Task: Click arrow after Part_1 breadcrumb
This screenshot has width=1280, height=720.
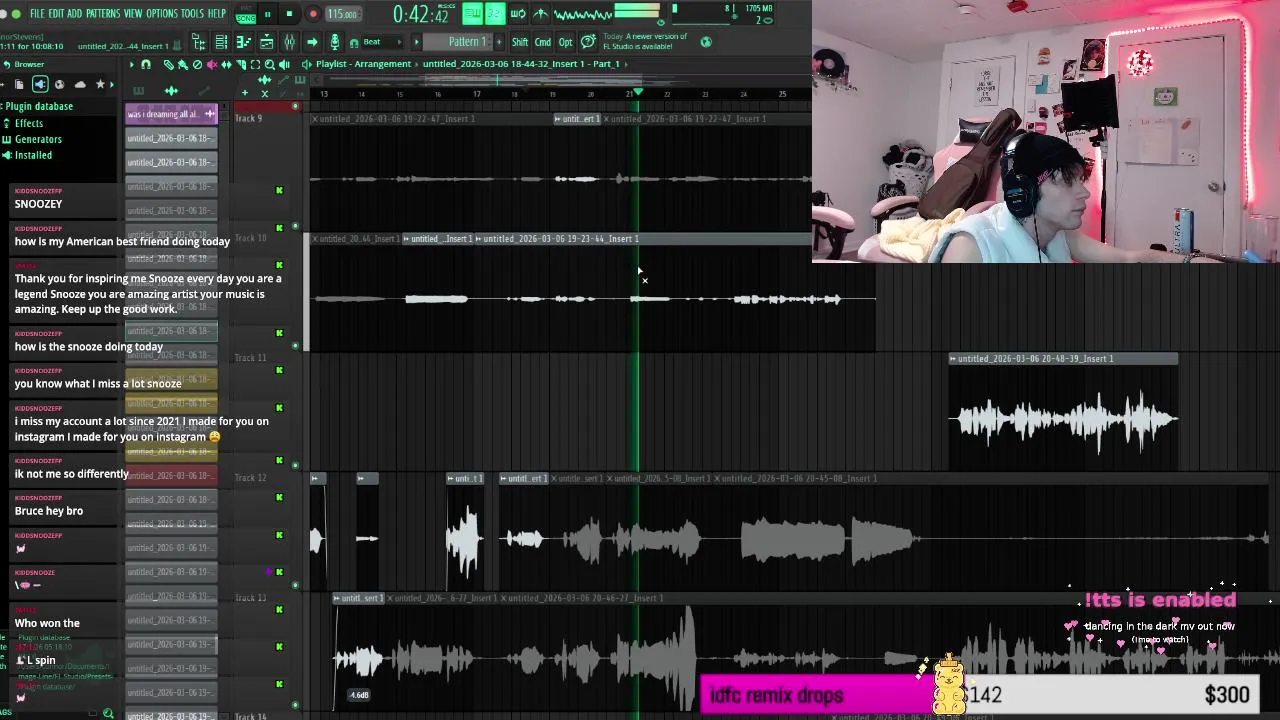Action: point(627,64)
